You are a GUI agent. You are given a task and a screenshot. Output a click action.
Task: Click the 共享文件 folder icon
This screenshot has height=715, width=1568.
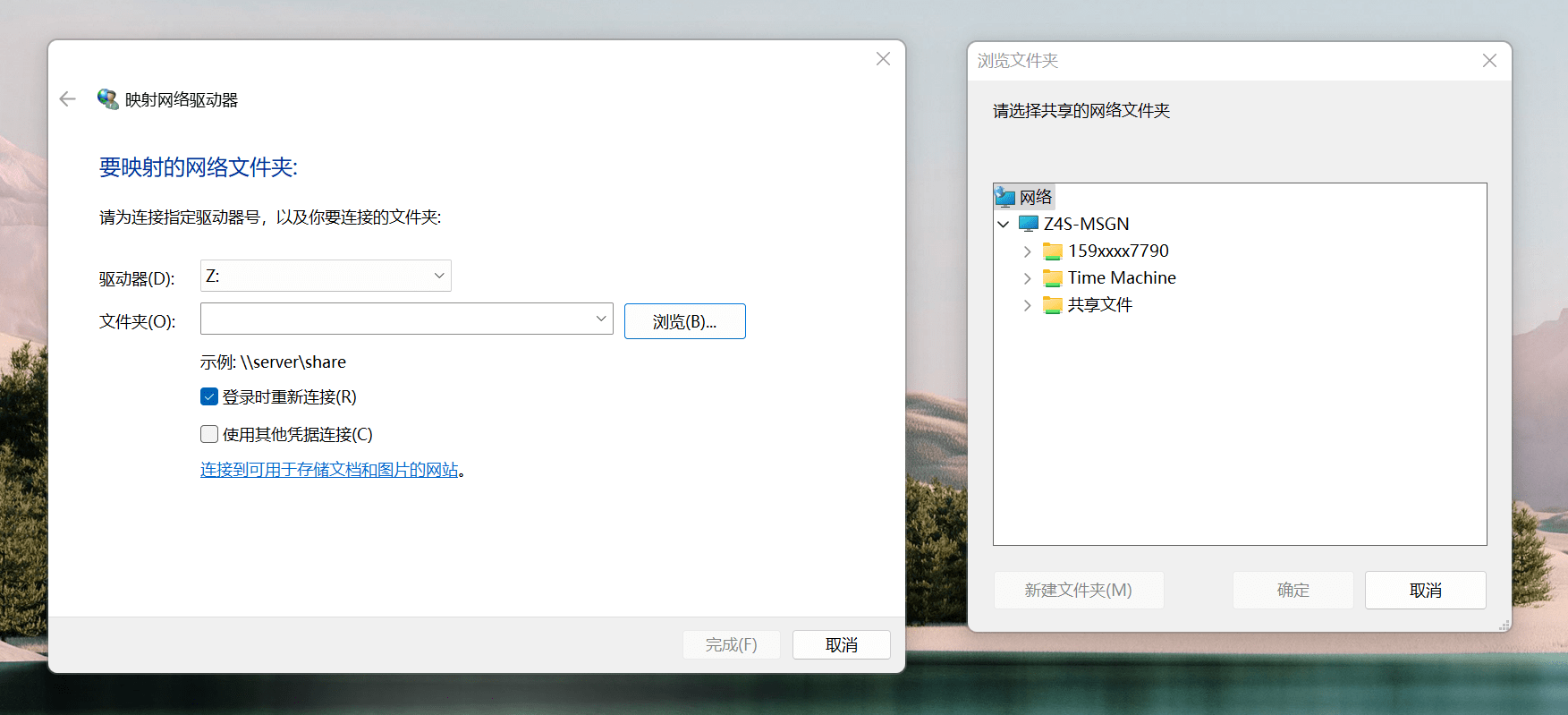coord(1053,305)
